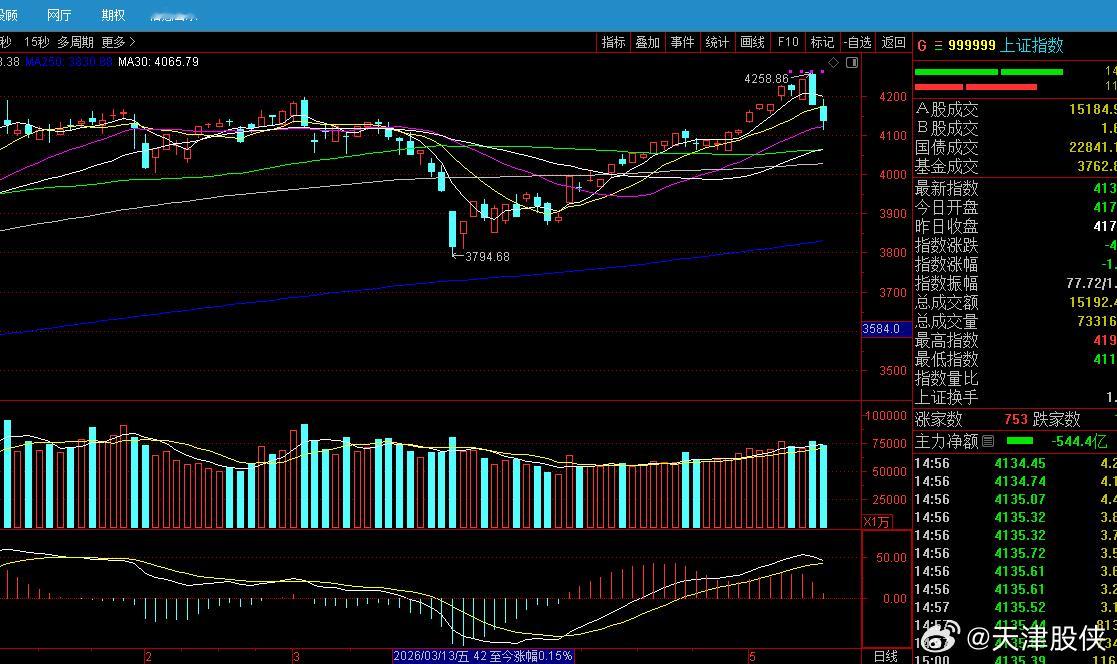1117x664 pixels.
Task: Click the blue MA250 indicator label
Action: pos(69,62)
